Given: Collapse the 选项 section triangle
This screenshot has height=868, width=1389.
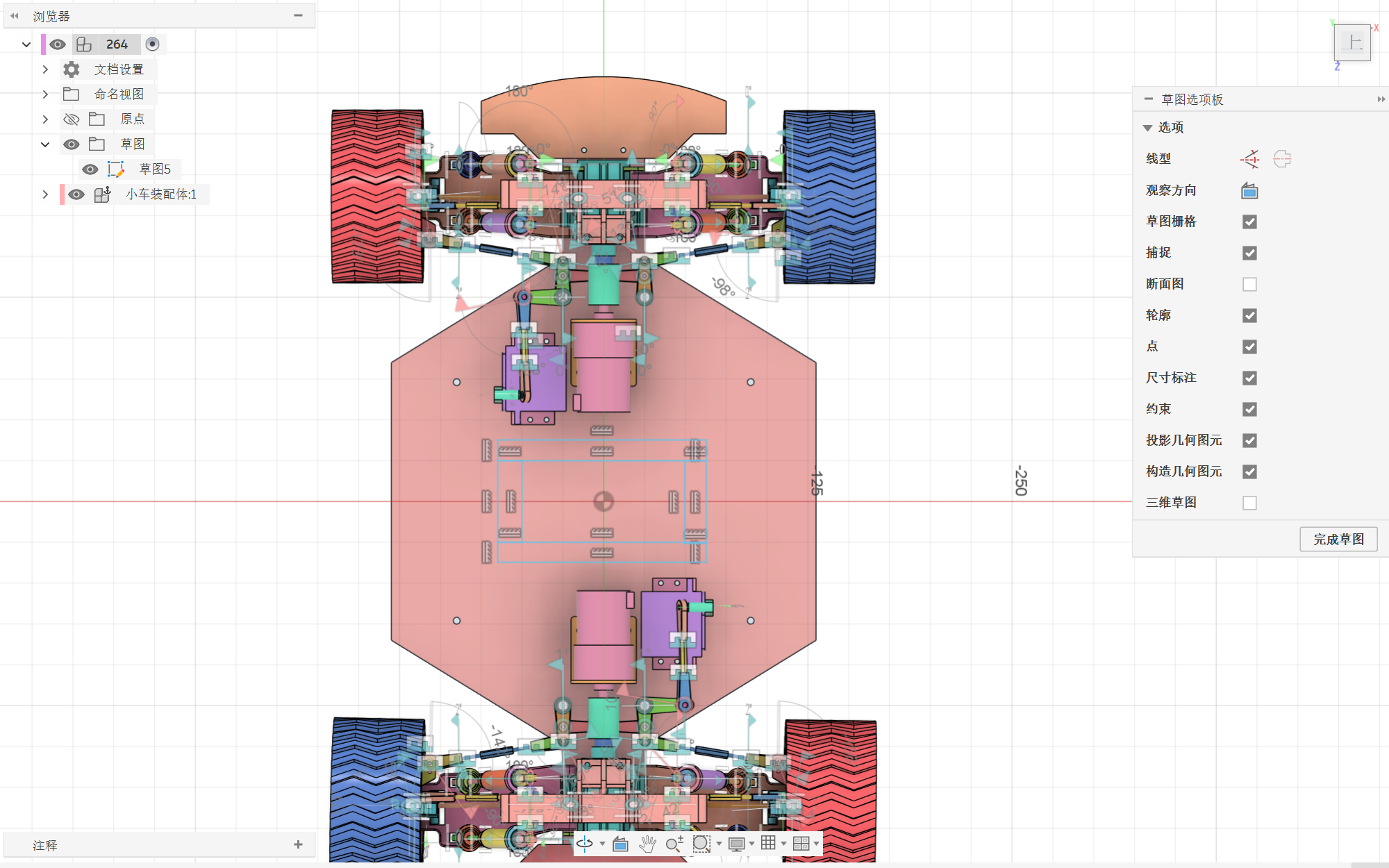Looking at the screenshot, I should [x=1147, y=128].
